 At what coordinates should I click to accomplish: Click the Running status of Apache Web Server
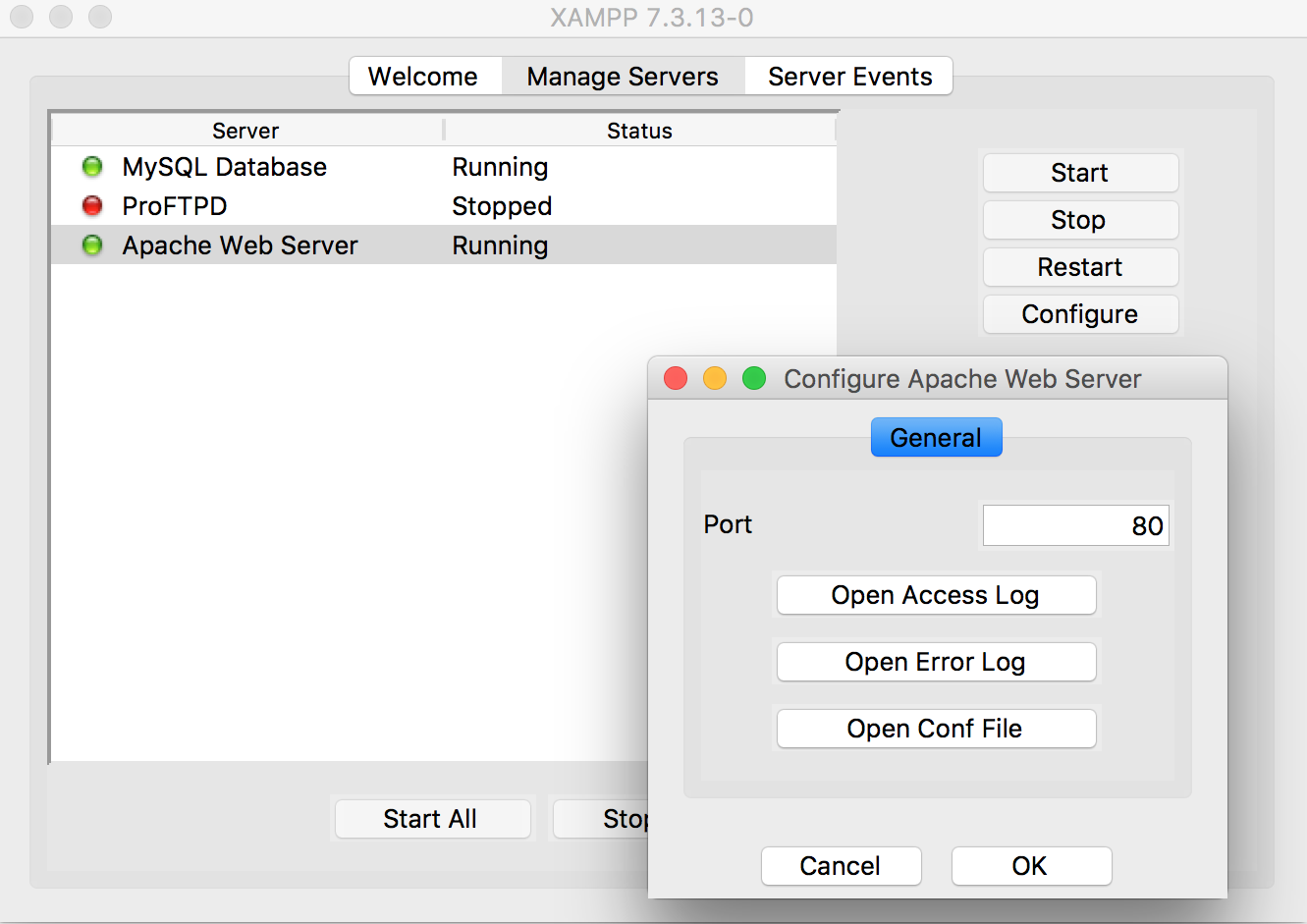tap(500, 245)
